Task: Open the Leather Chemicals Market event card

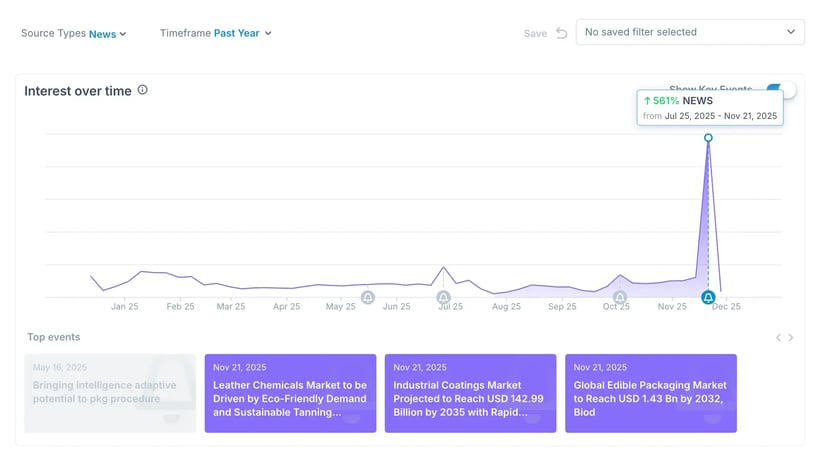Action: [x=290, y=393]
